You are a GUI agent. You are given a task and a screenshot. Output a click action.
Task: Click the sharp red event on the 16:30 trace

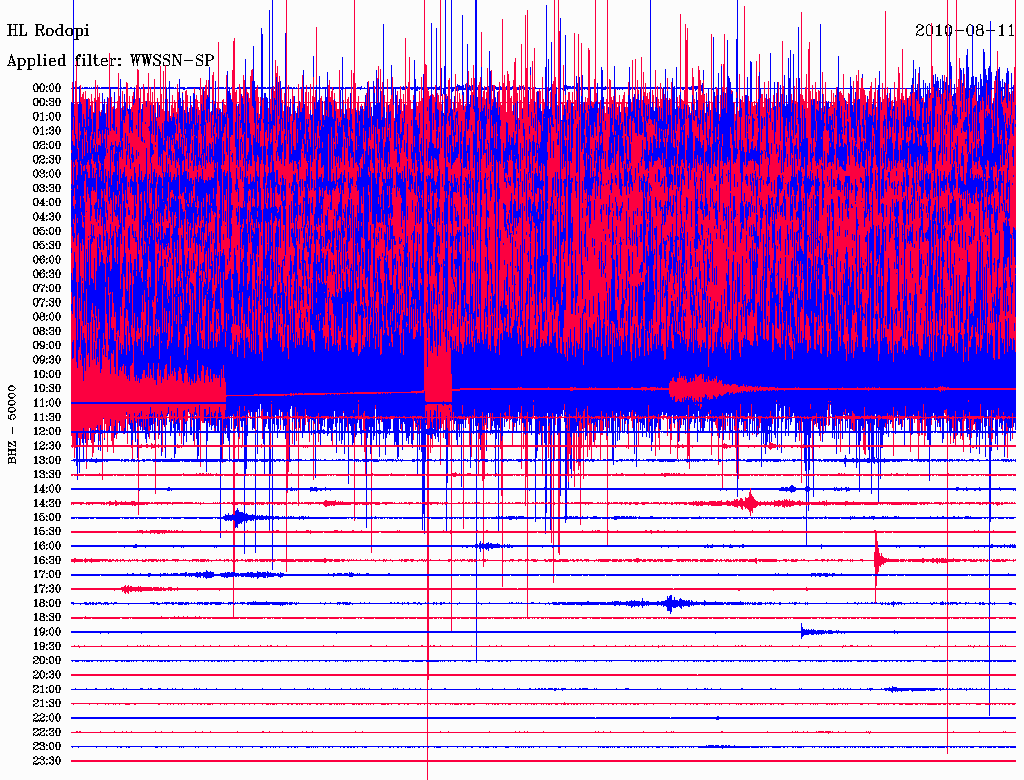coord(878,560)
